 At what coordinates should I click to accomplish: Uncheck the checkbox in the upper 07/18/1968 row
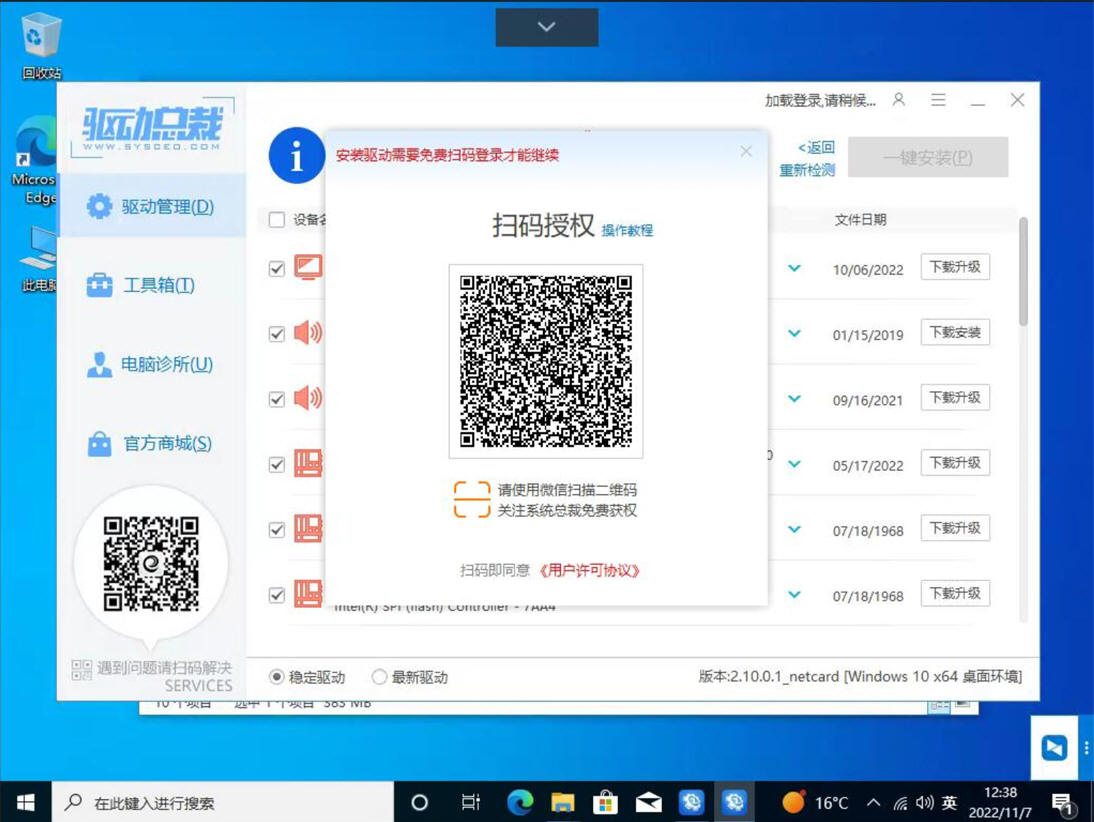point(277,530)
